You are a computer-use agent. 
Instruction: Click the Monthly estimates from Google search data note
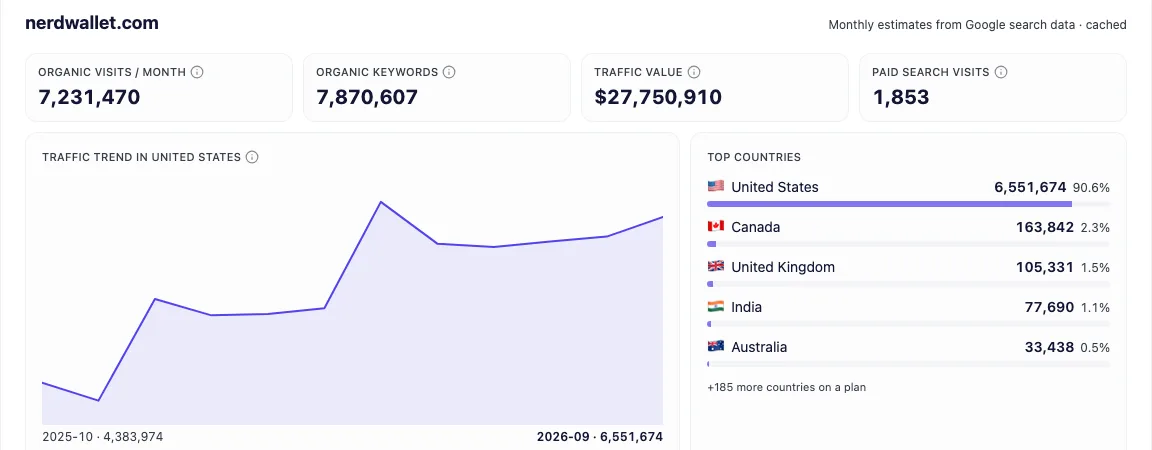point(977,24)
